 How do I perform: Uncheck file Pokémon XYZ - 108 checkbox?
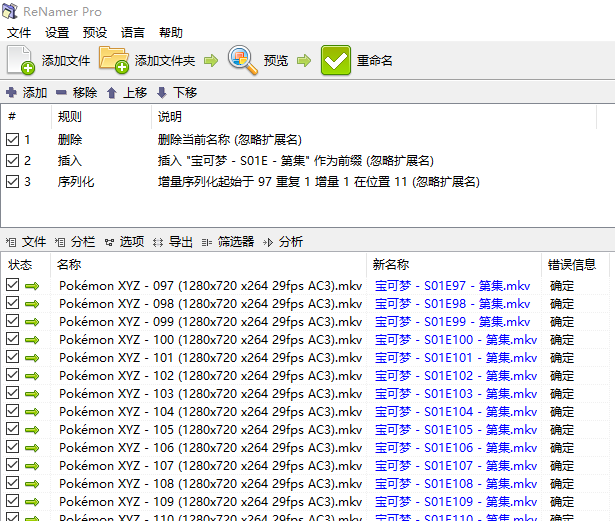(13, 483)
